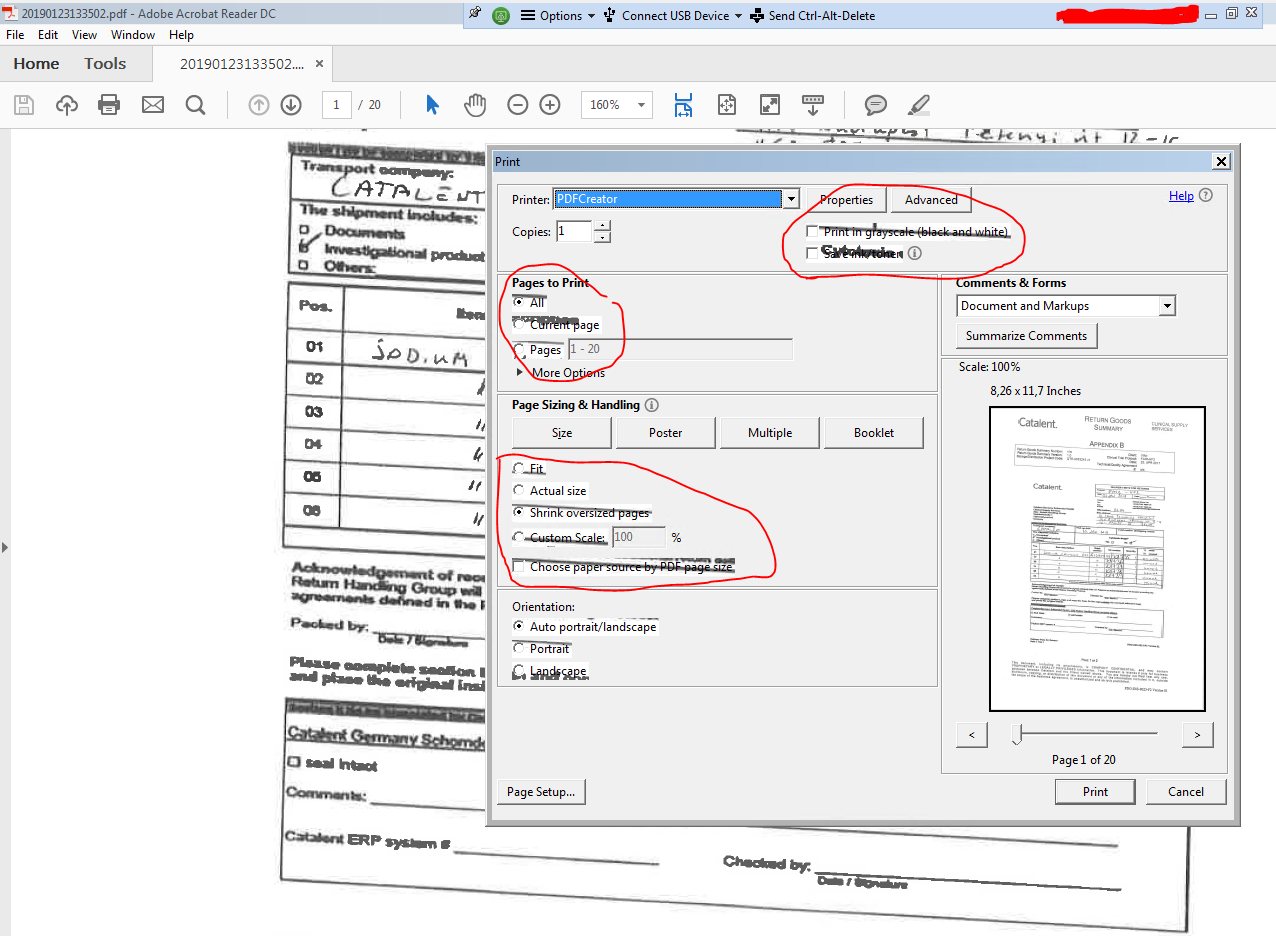Open the File menu

[x=15, y=34]
